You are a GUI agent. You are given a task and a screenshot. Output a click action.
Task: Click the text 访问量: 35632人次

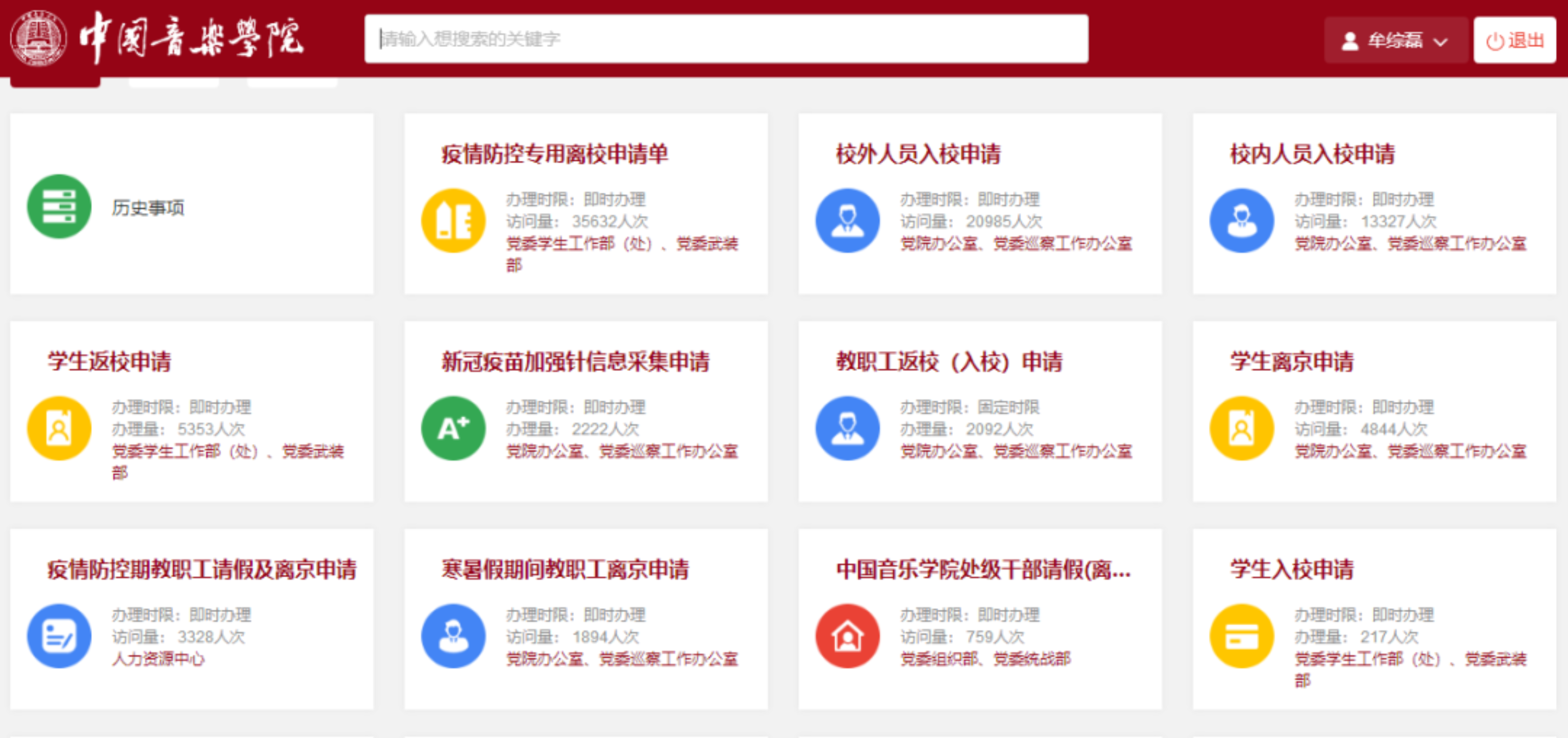[x=577, y=221]
